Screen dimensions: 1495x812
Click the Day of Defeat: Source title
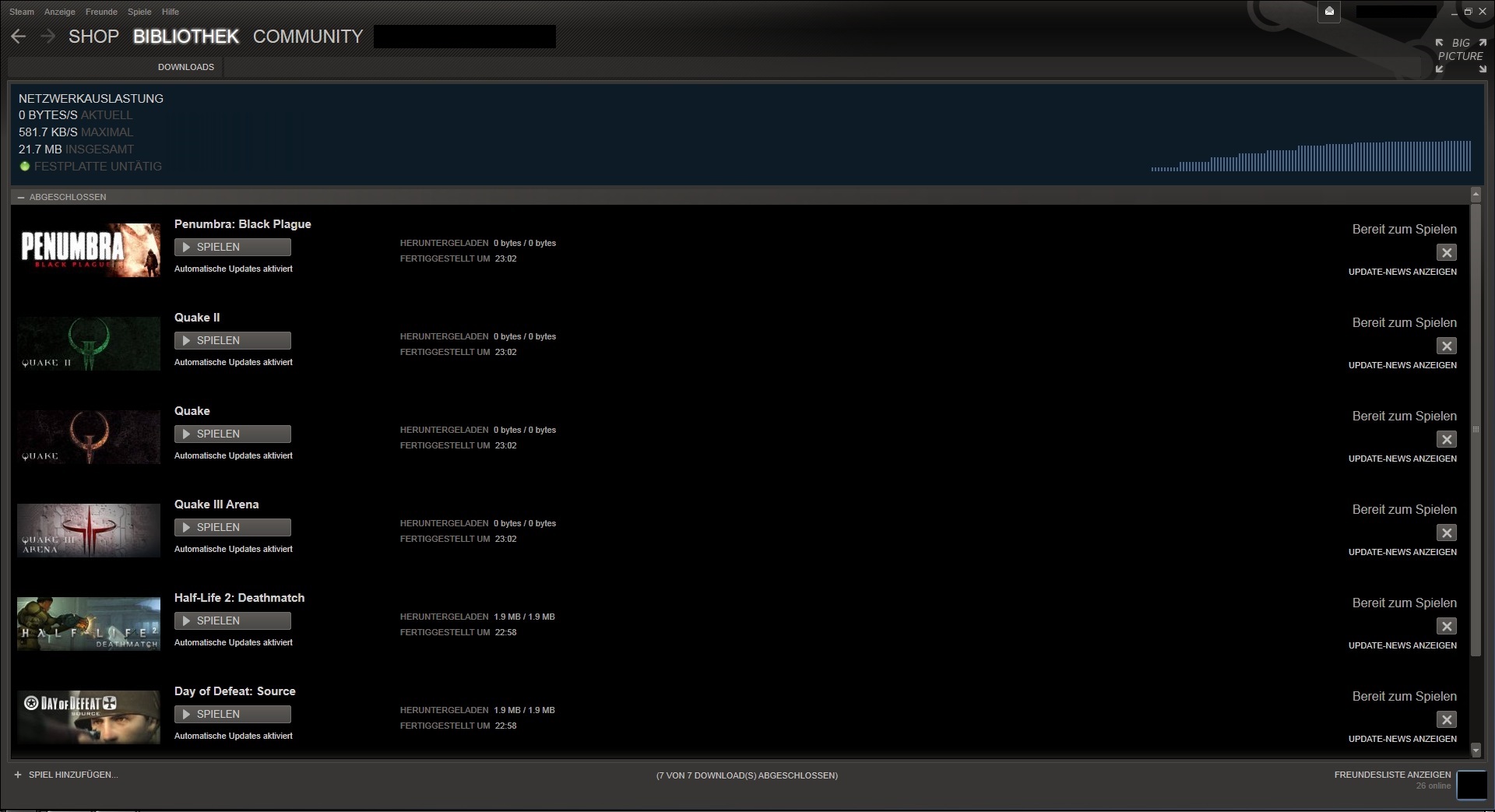click(235, 691)
